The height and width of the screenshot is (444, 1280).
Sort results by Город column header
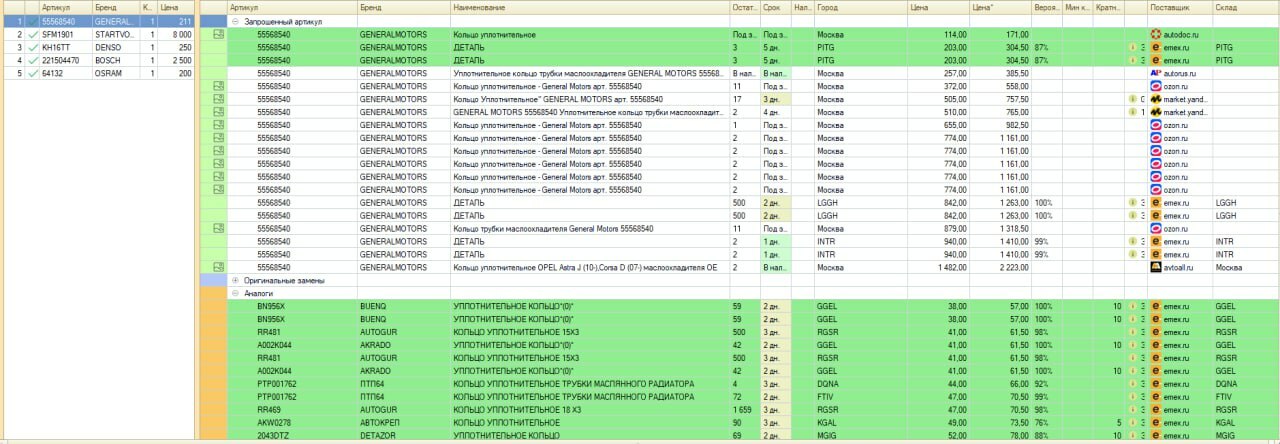coord(861,7)
